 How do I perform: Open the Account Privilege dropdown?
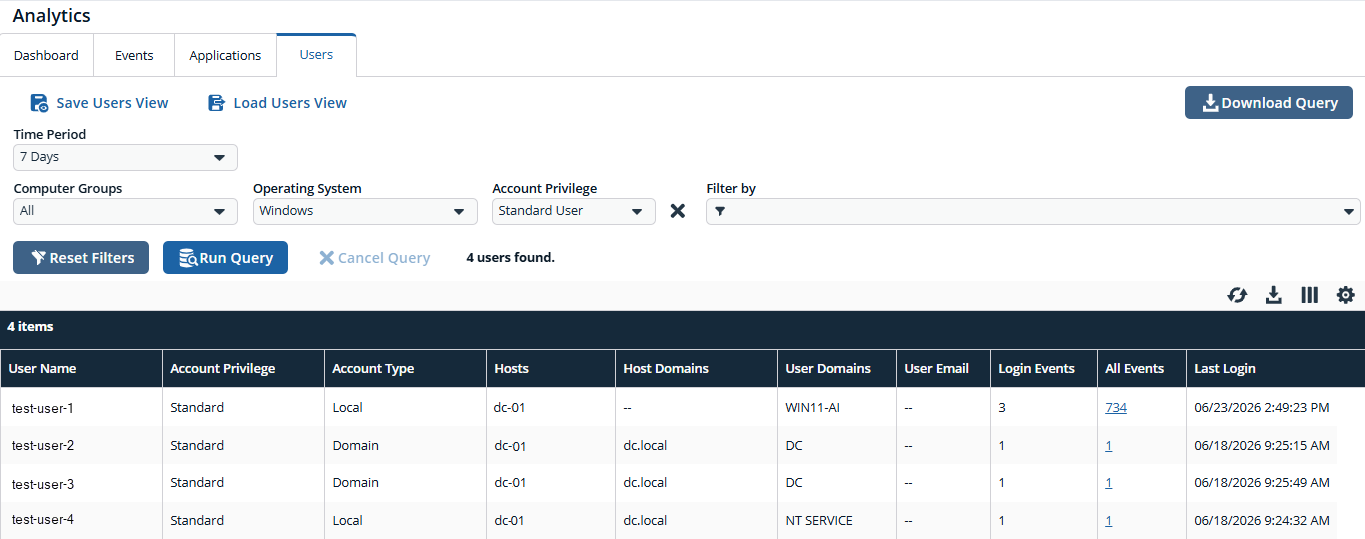click(x=574, y=211)
